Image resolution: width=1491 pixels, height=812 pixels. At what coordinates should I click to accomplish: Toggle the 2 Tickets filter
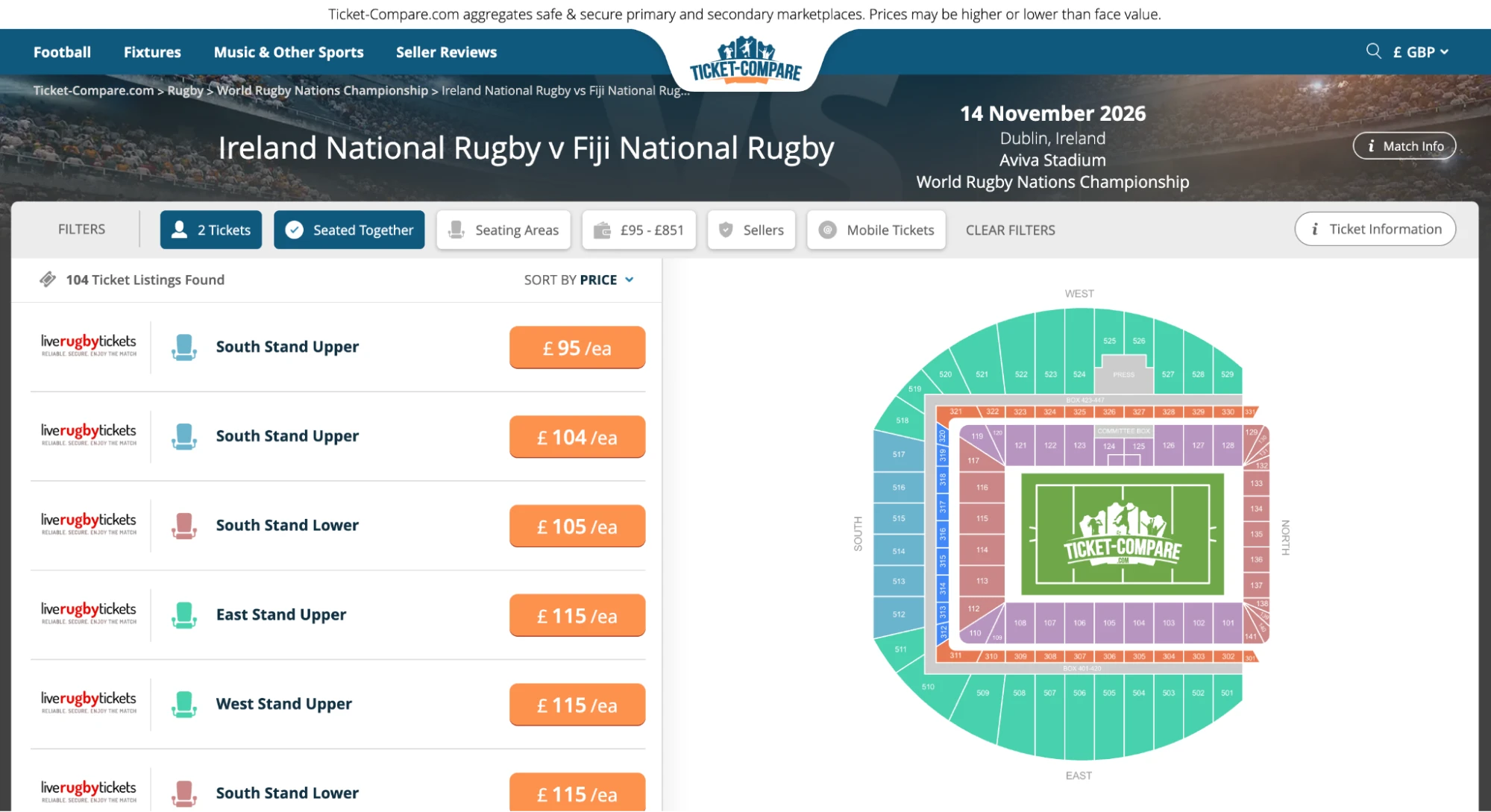click(211, 230)
